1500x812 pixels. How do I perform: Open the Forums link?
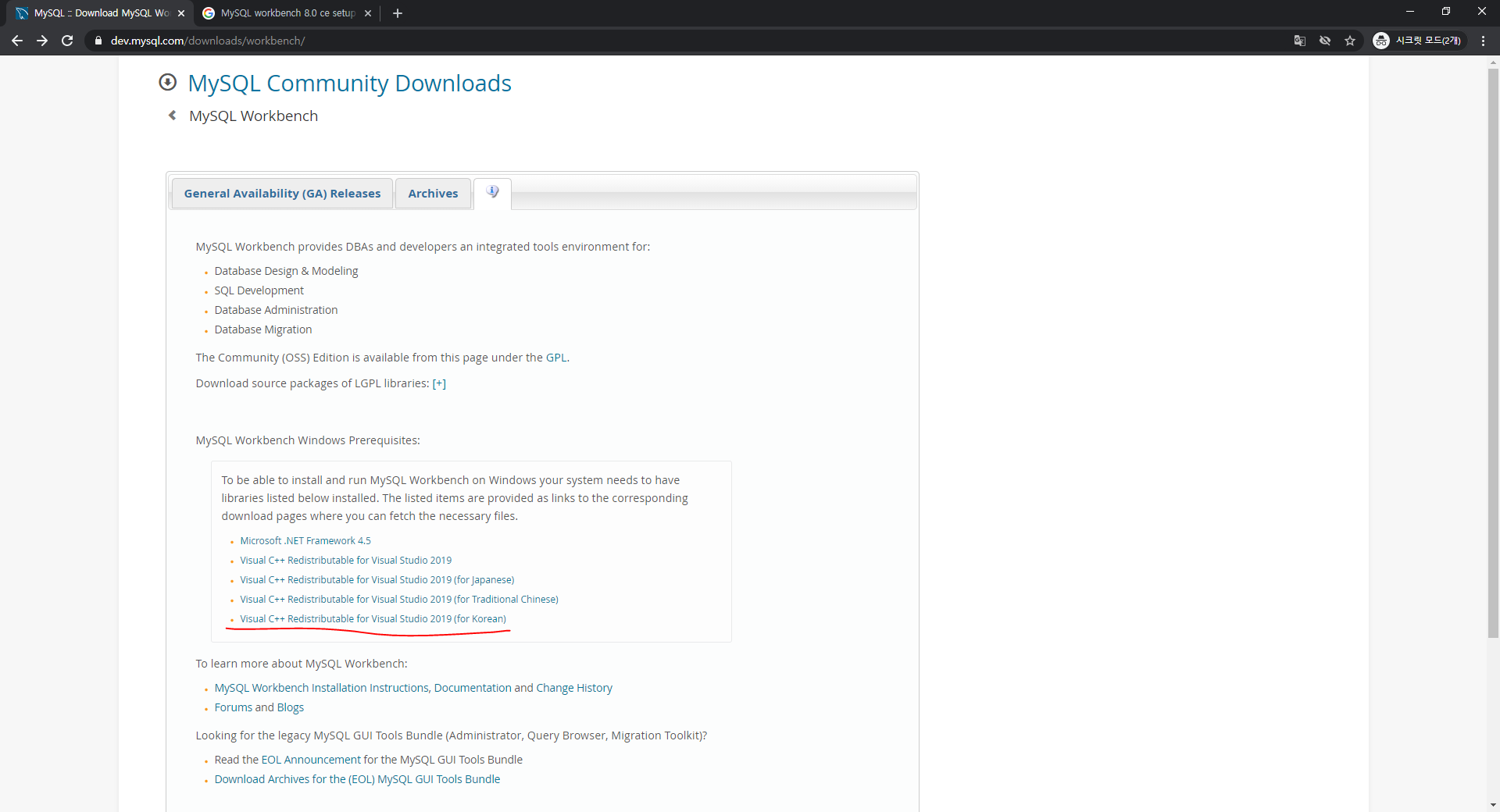tap(234, 707)
